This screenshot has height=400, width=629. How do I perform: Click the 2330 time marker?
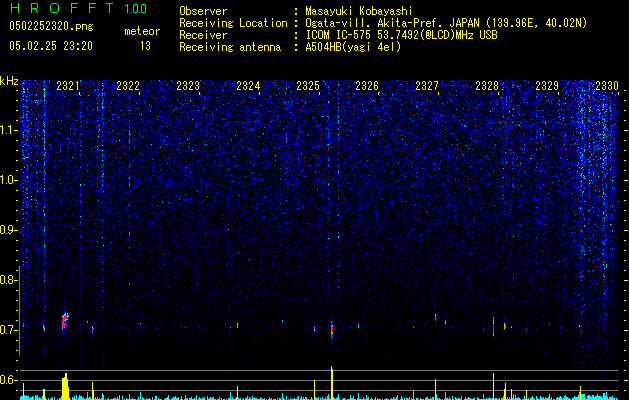pos(607,85)
